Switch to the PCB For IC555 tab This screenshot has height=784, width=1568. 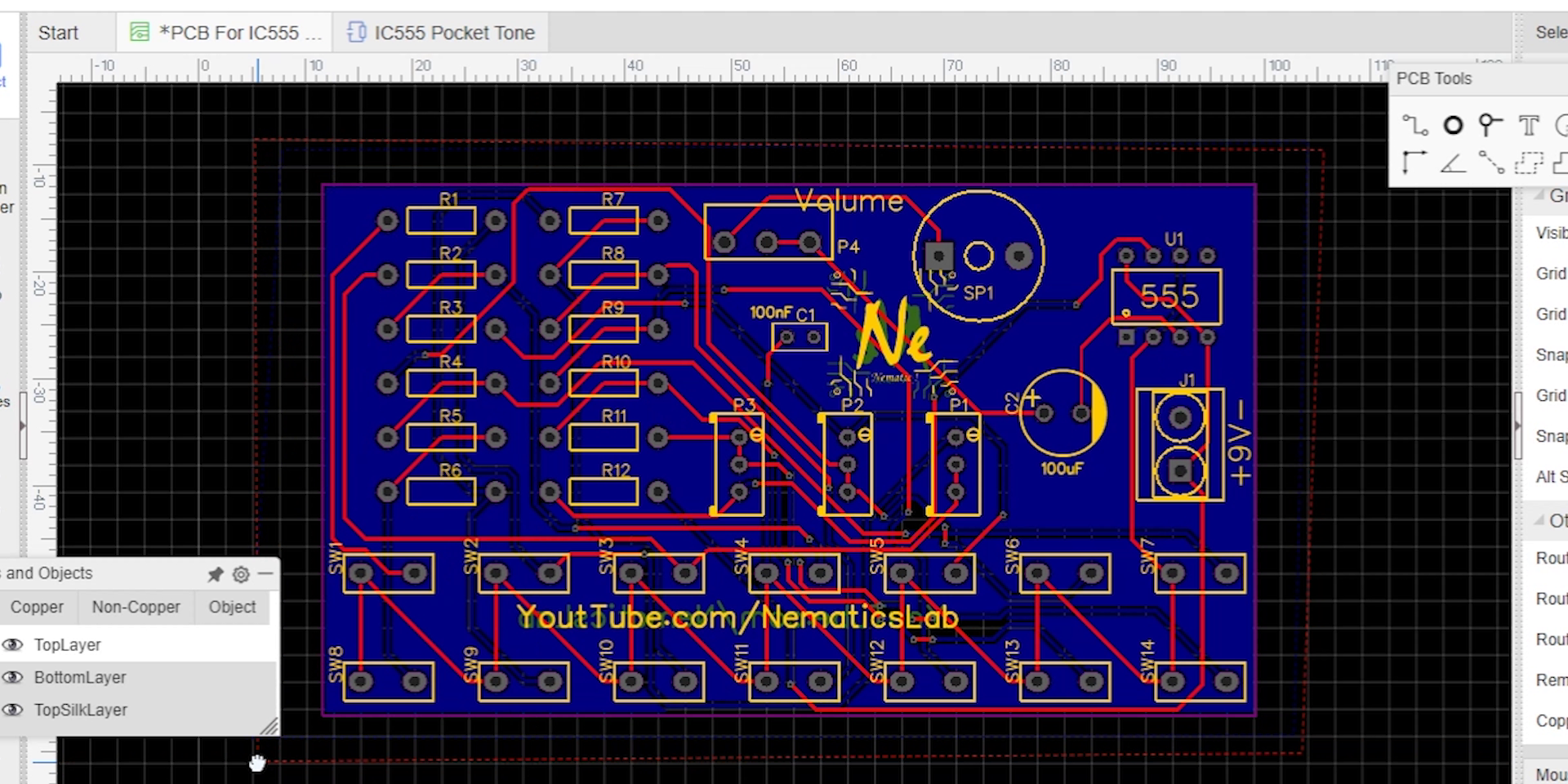pyautogui.click(x=226, y=33)
